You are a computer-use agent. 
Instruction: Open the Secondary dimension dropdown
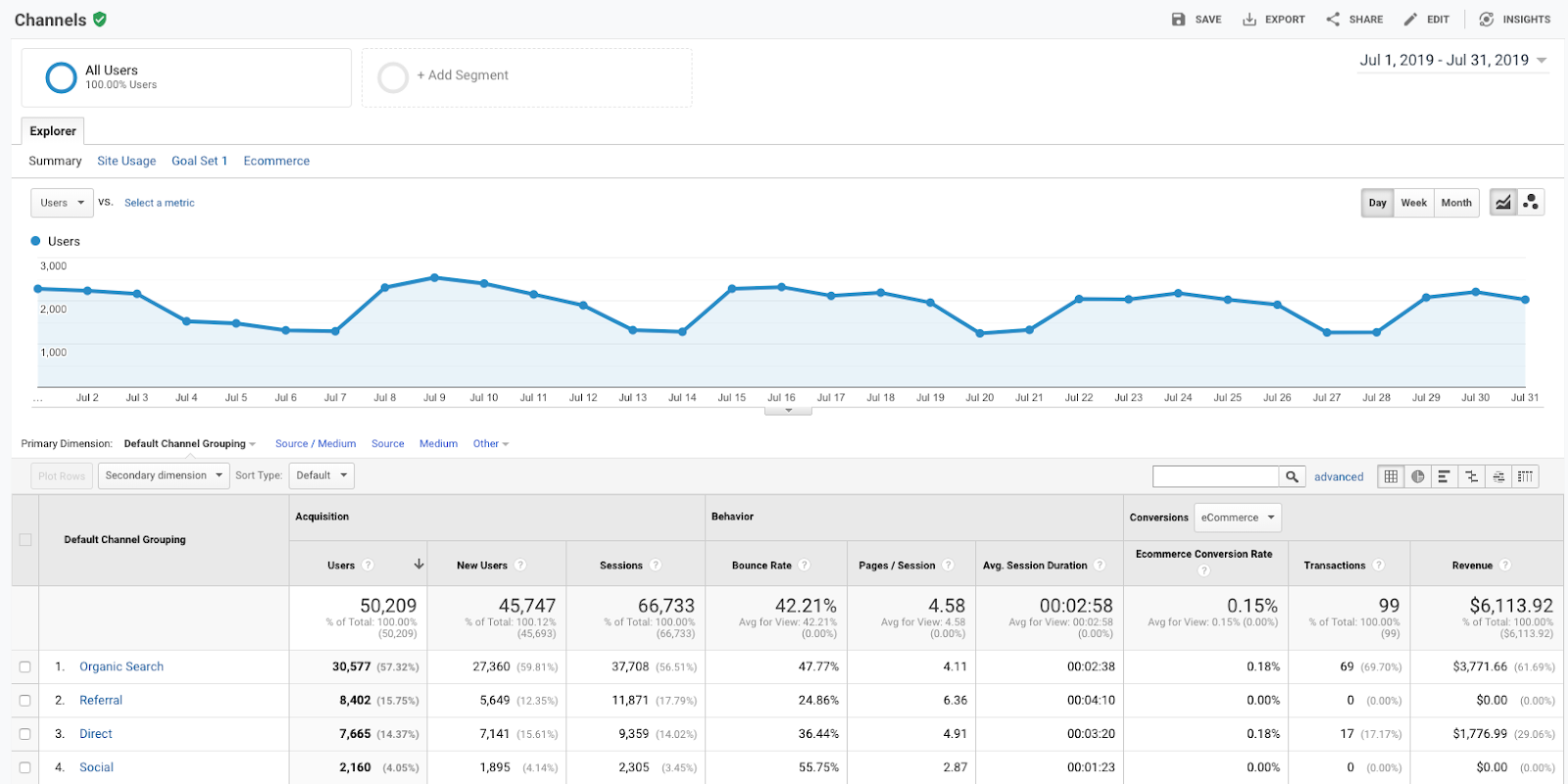[x=164, y=475]
